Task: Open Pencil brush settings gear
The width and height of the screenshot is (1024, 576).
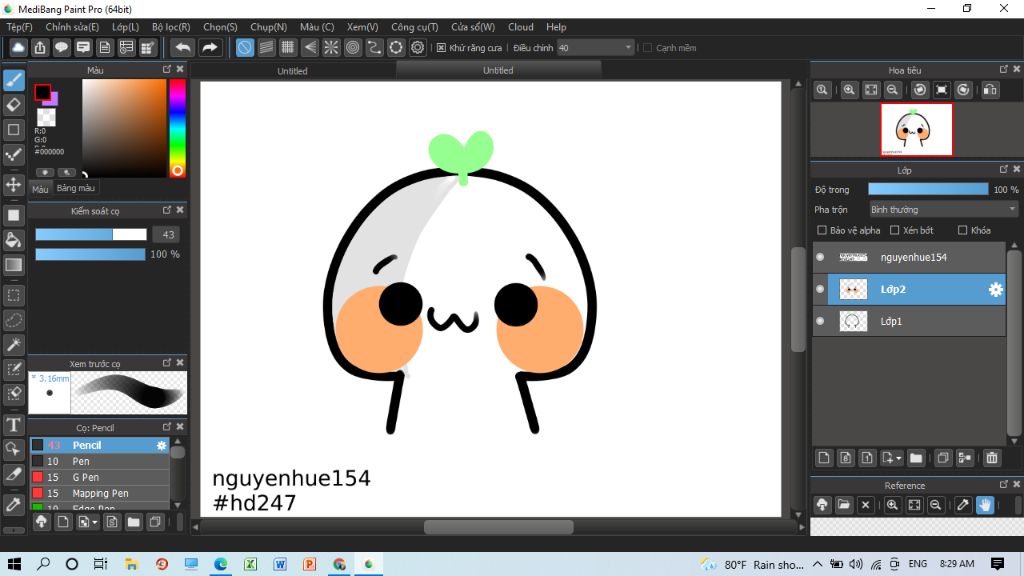Action: pyautogui.click(x=161, y=445)
